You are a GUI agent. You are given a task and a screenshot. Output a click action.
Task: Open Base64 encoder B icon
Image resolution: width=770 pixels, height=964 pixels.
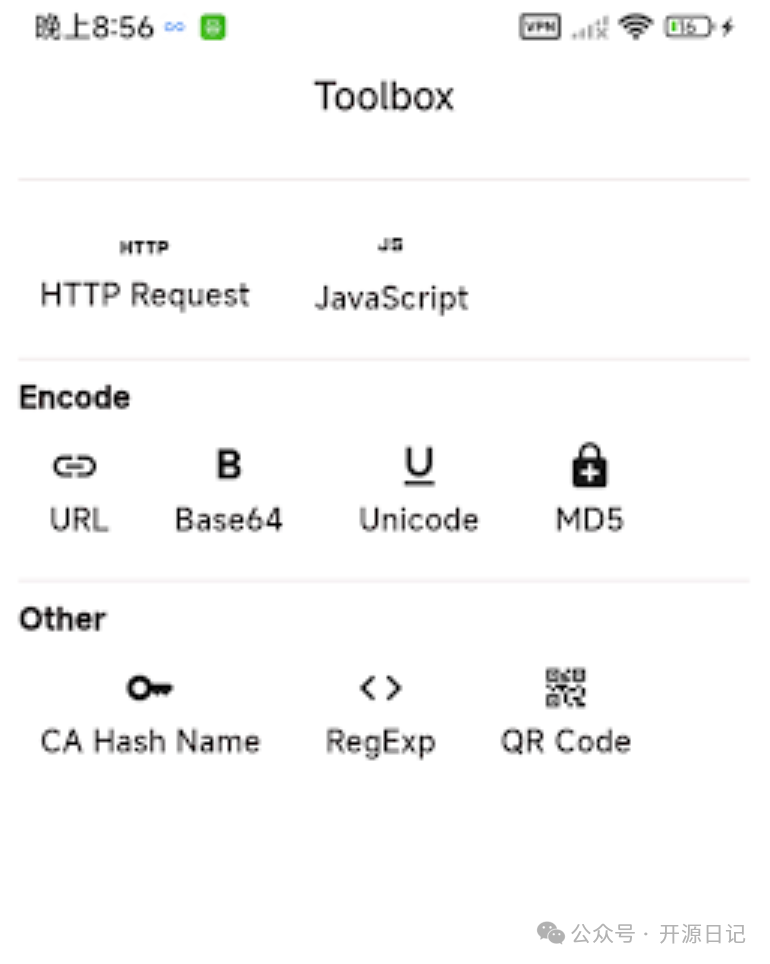tap(228, 465)
